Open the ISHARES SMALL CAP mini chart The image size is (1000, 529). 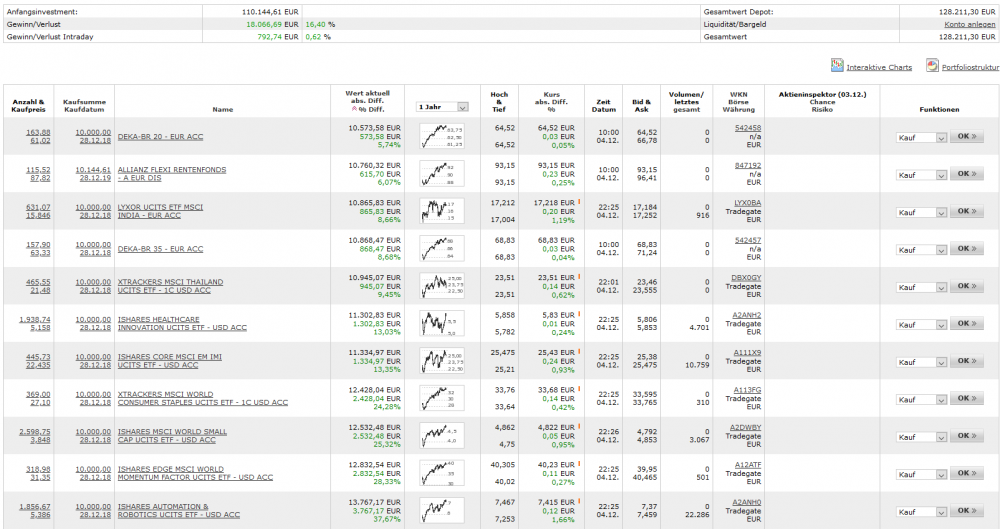(x=442, y=436)
